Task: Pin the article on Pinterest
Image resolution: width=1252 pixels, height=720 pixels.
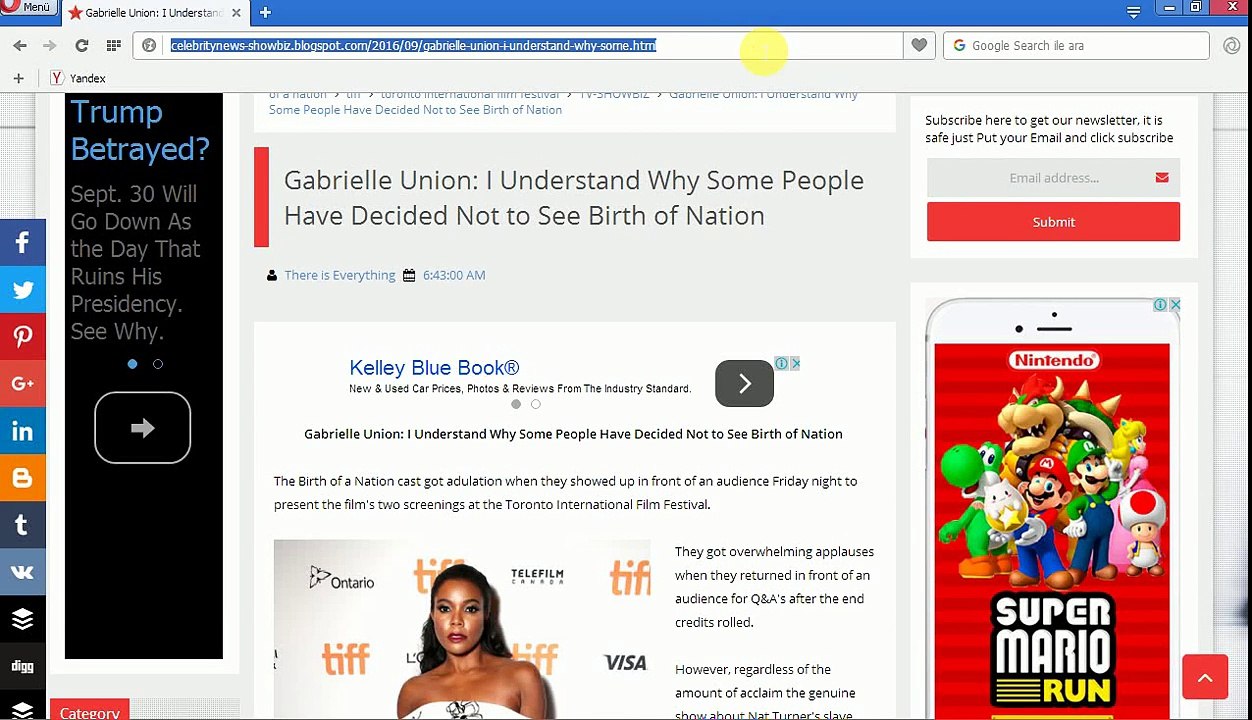Action: tap(22, 337)
